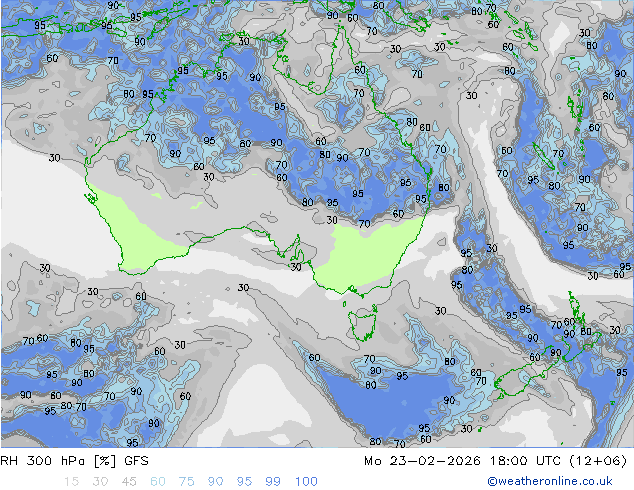Click the 'RH 300 hPa [%] GFS' title
Screen dimensions: 634x490
coord(74,461)
